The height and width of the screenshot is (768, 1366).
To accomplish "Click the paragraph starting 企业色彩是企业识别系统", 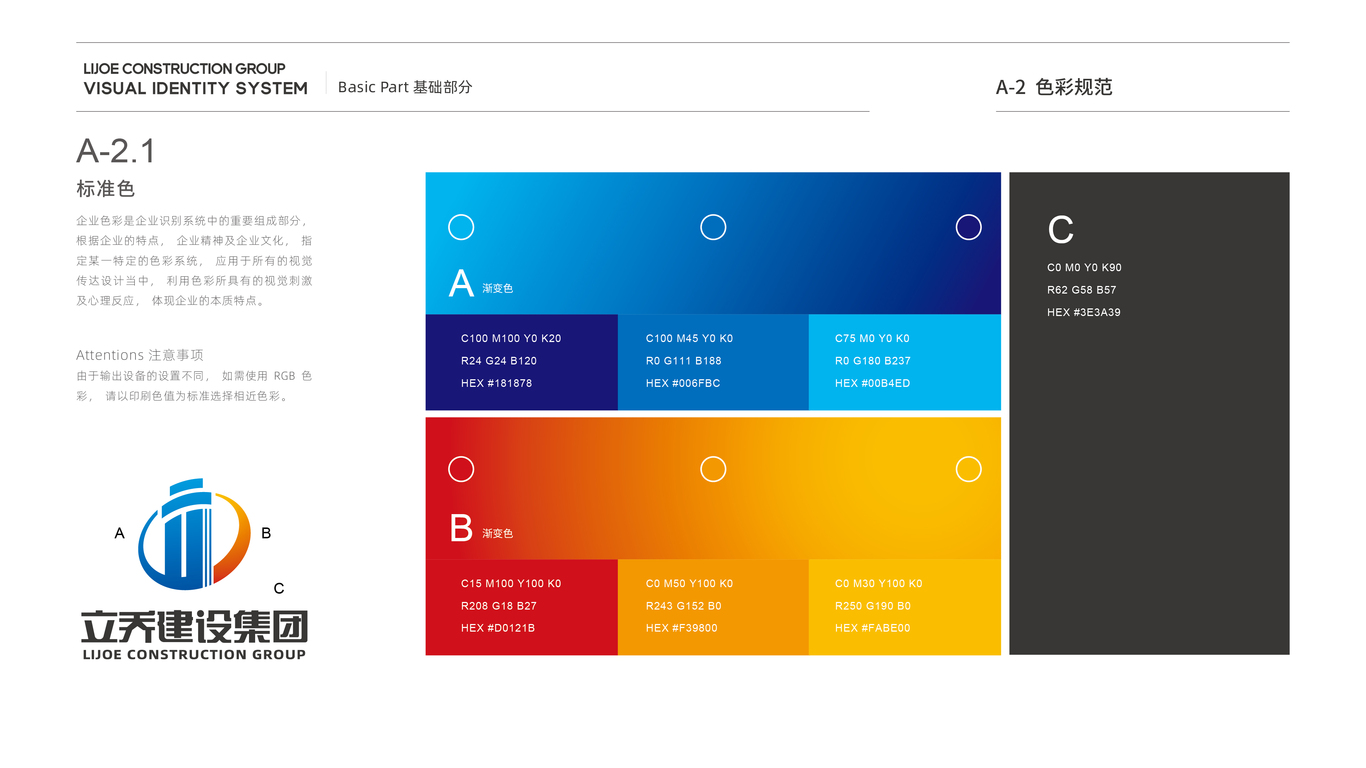I will click(194, 260).
